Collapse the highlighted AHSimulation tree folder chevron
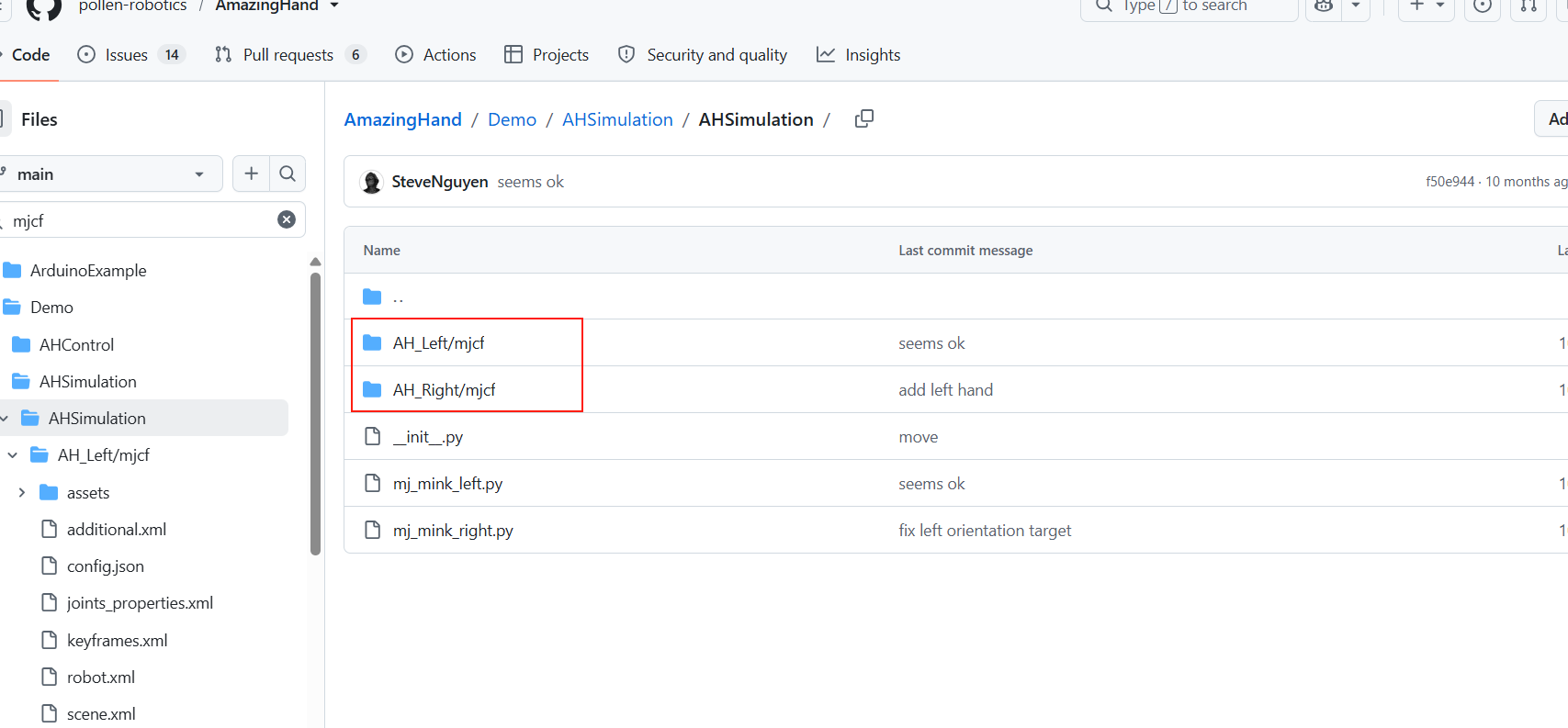The image size is (1568, 728). pyautogui.click(x=5, y=419)
